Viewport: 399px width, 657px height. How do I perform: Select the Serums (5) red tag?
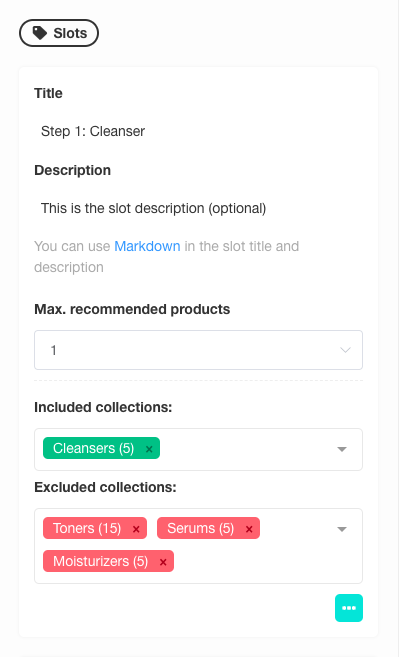[x=200, y=528]
